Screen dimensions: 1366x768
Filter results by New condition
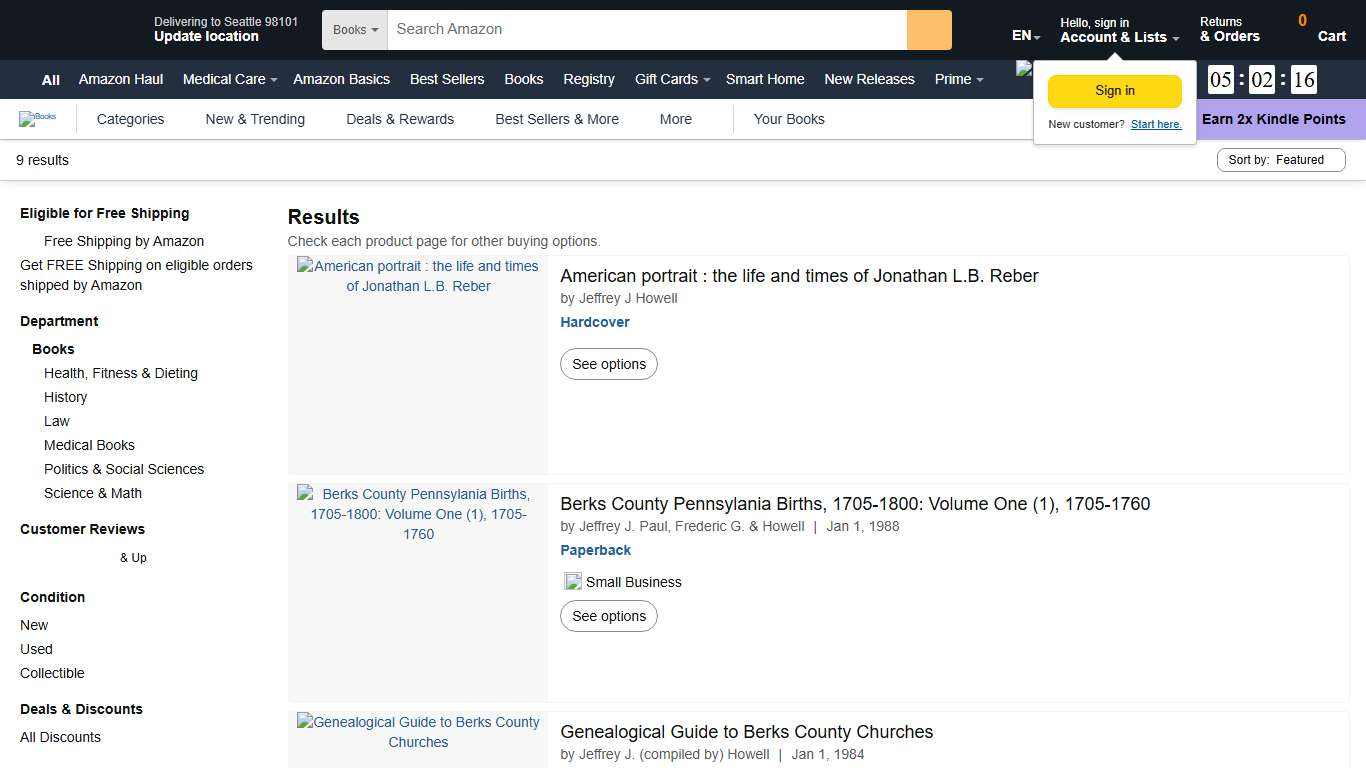(34, 624)
